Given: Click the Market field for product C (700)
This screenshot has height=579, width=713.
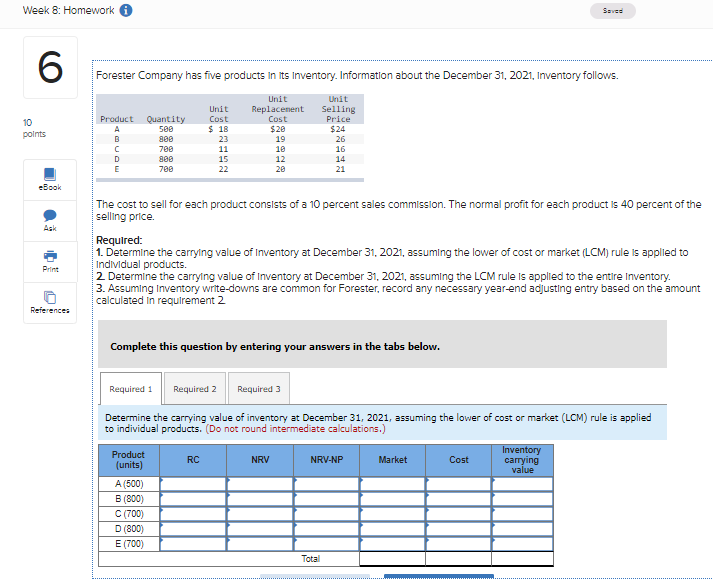Looking at the screenshot, I should tap(393, 514).
